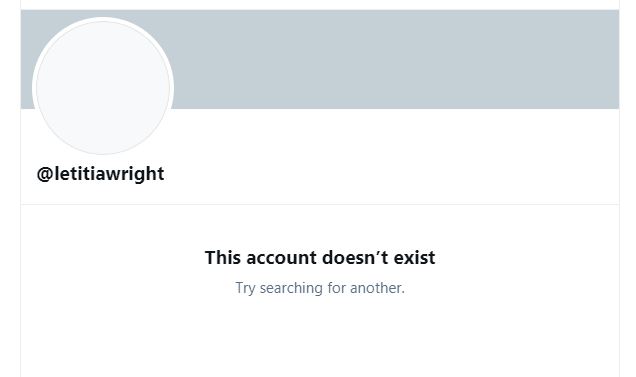The image size is (636, 377).
Task: Click the word "another." in the subtext
Action: pyautogui.click(x=377, y=288)
